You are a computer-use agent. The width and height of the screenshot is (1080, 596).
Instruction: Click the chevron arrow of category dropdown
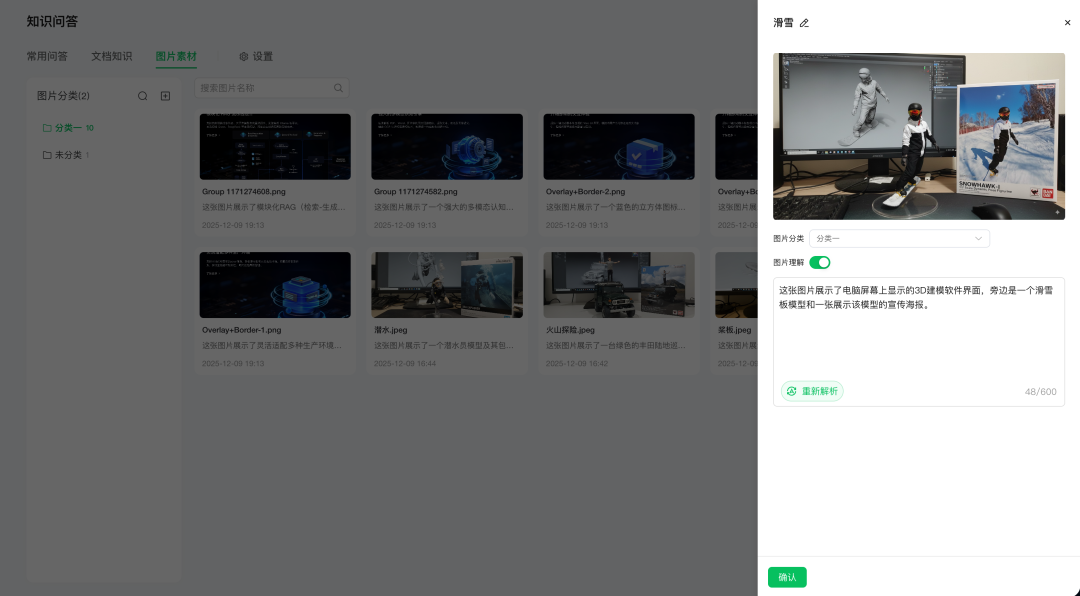point(978,238)
